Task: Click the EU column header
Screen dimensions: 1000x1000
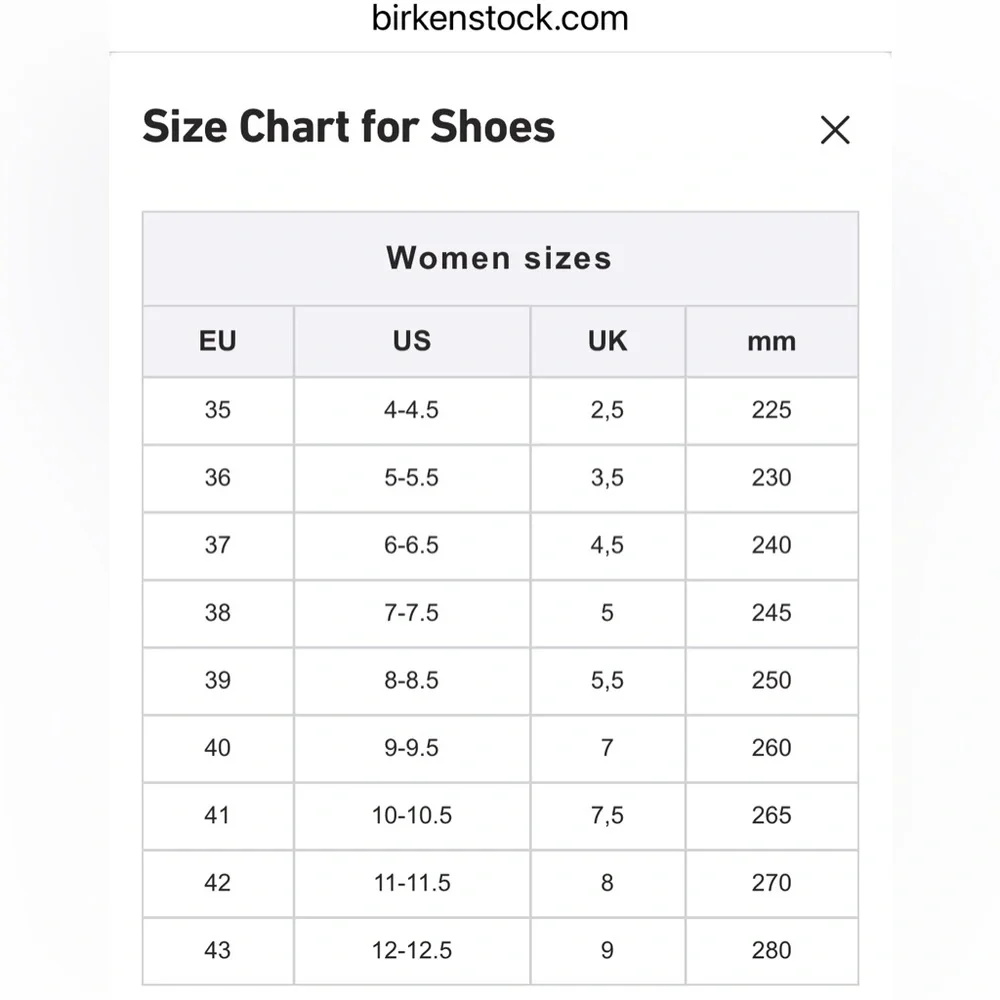Action: click(217, 341)
